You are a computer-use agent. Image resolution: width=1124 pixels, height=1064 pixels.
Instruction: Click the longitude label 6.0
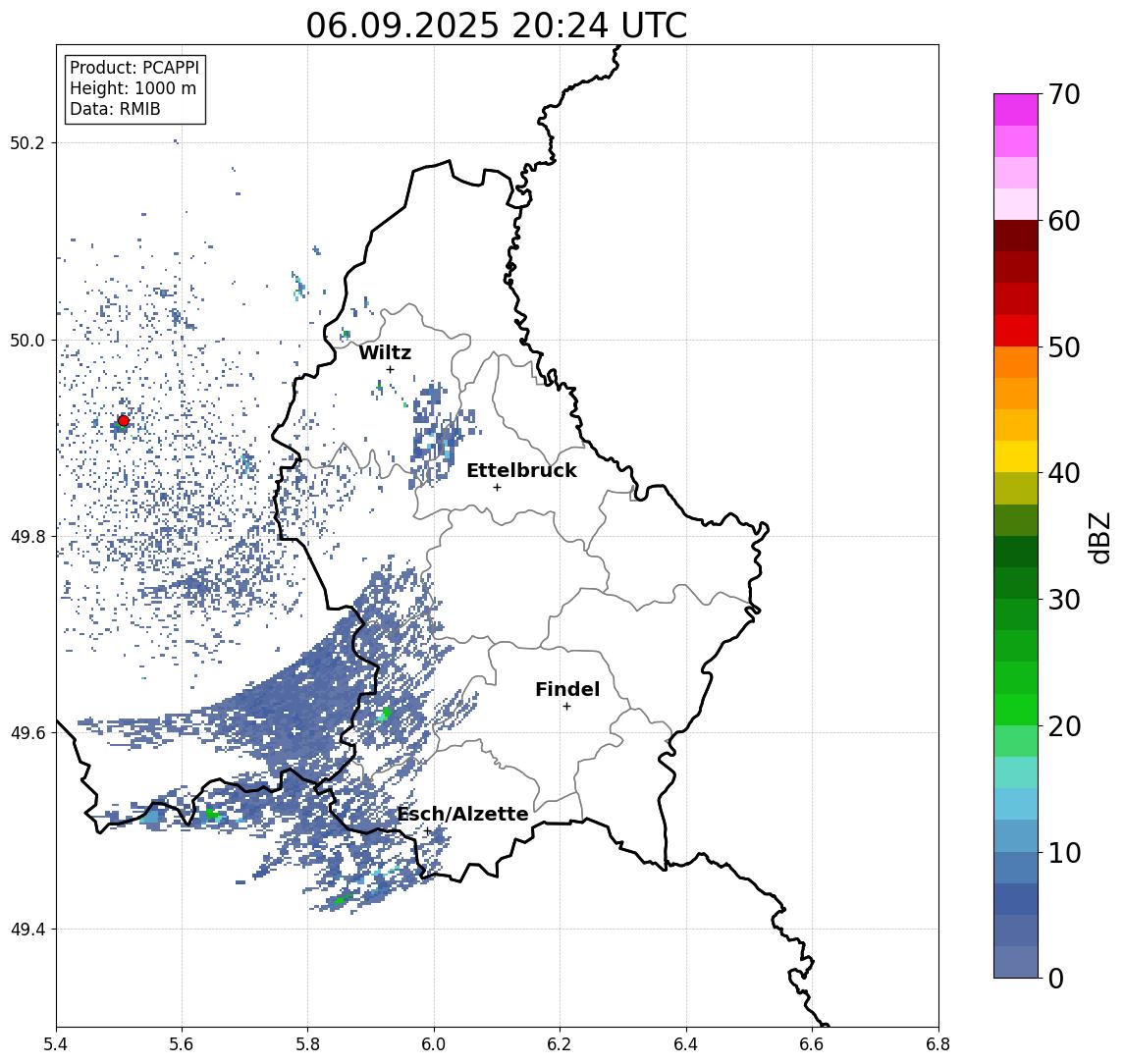[434, 1044]
